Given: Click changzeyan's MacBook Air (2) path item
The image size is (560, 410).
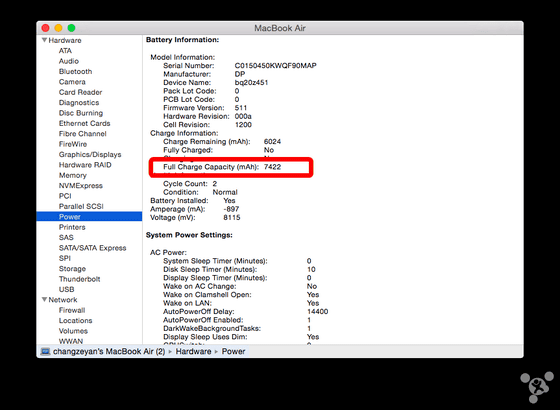Looking at the screenshot, I should point(109,351).
